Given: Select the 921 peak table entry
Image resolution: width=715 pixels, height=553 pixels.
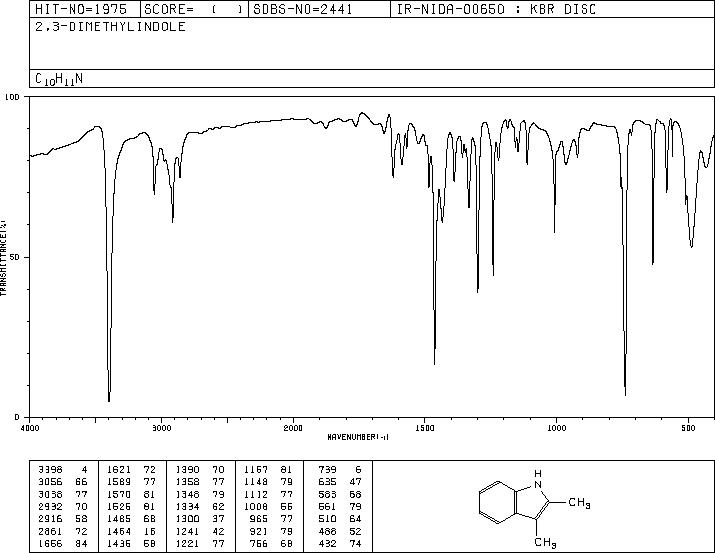Looking at the screenshot, I should 269,532.
